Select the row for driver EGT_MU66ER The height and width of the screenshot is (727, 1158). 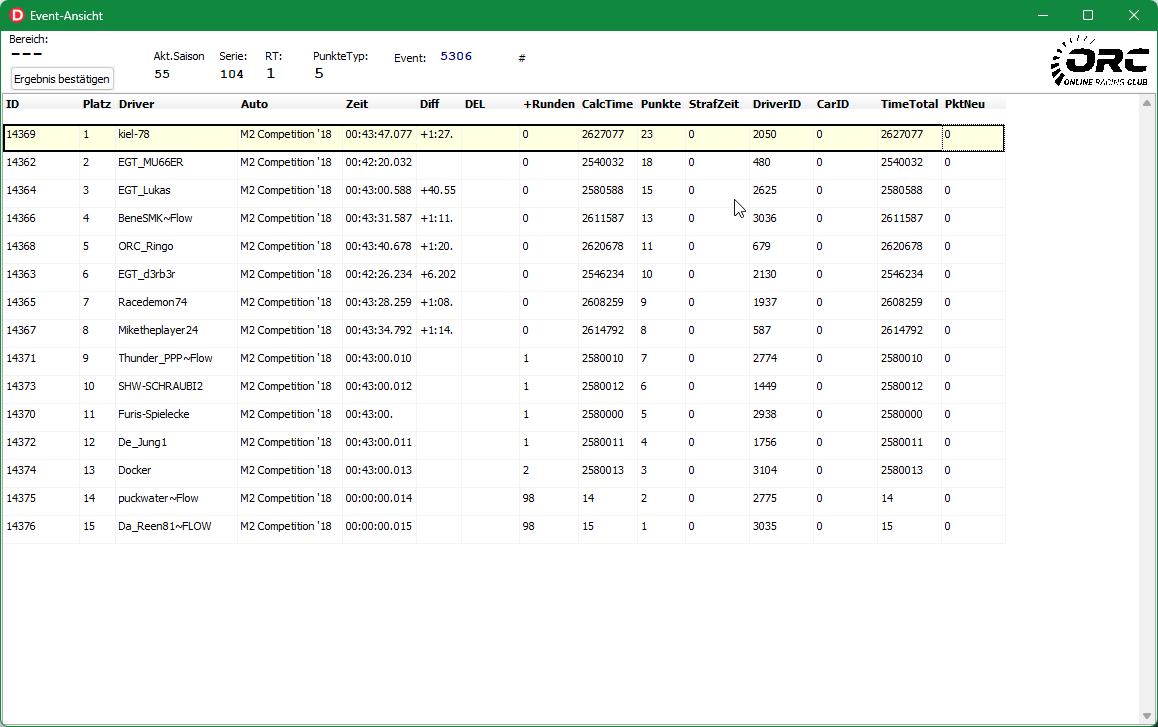coord(150,162)
